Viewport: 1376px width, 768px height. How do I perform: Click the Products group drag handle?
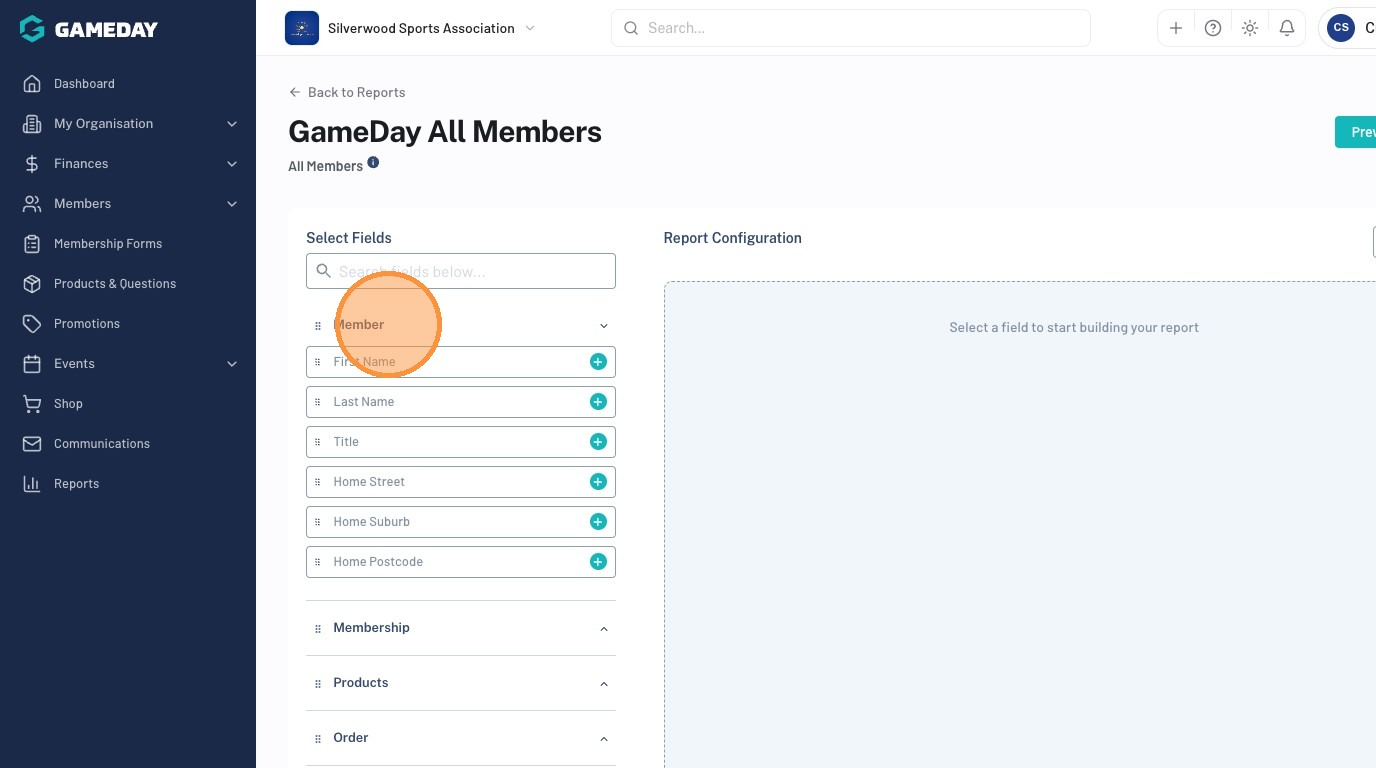[318, 684]
